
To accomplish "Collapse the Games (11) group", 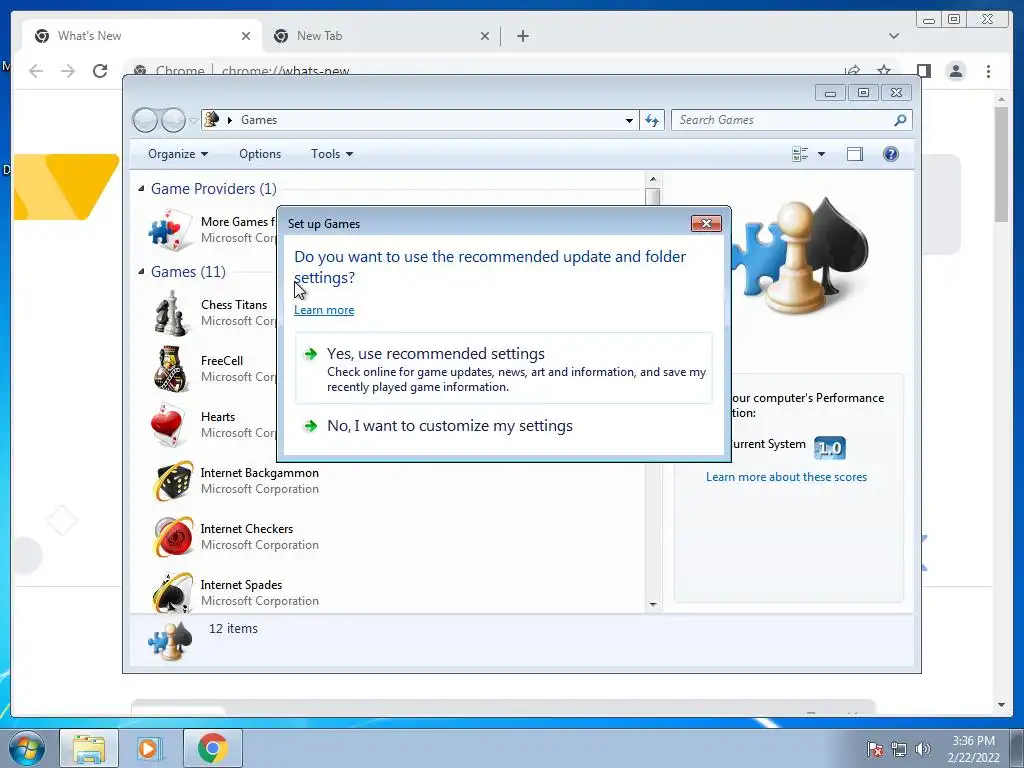I will click(141, 272).
